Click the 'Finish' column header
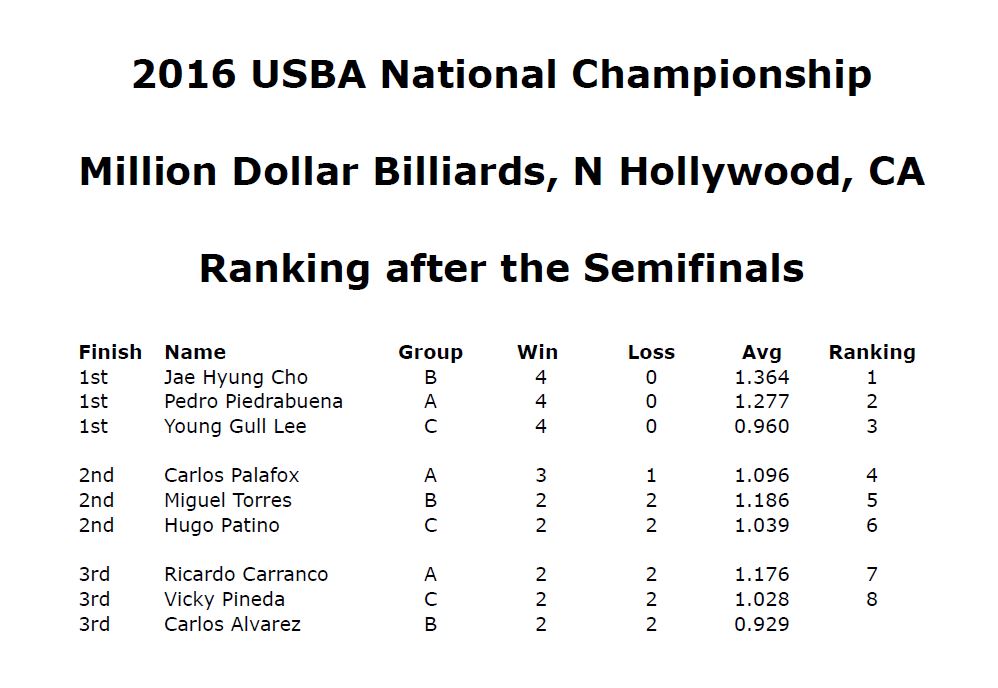 click(110, 352)
